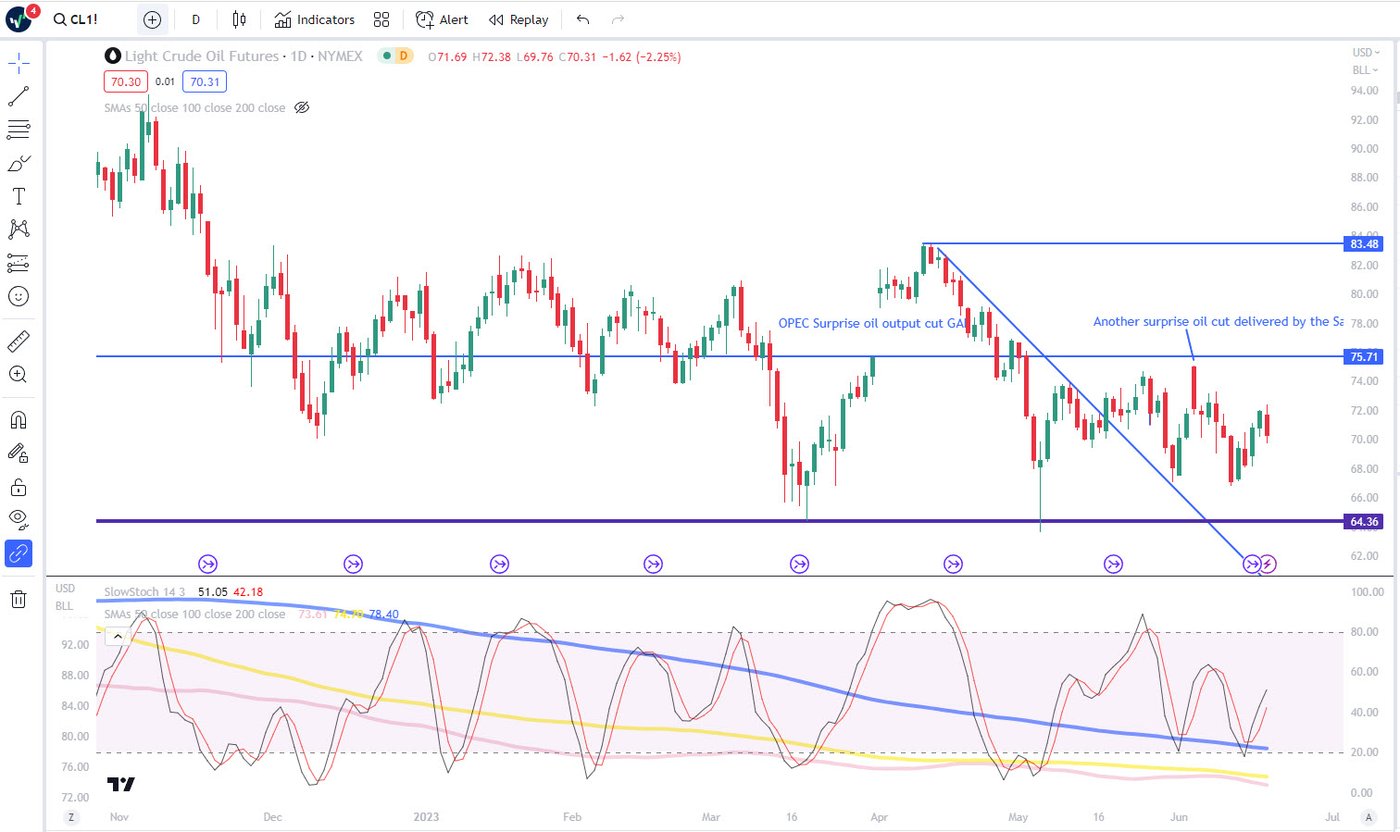The image size is (1400, 832).
Task: Open the D timeframe interval dropdown
Action: [x=195, y=20]
